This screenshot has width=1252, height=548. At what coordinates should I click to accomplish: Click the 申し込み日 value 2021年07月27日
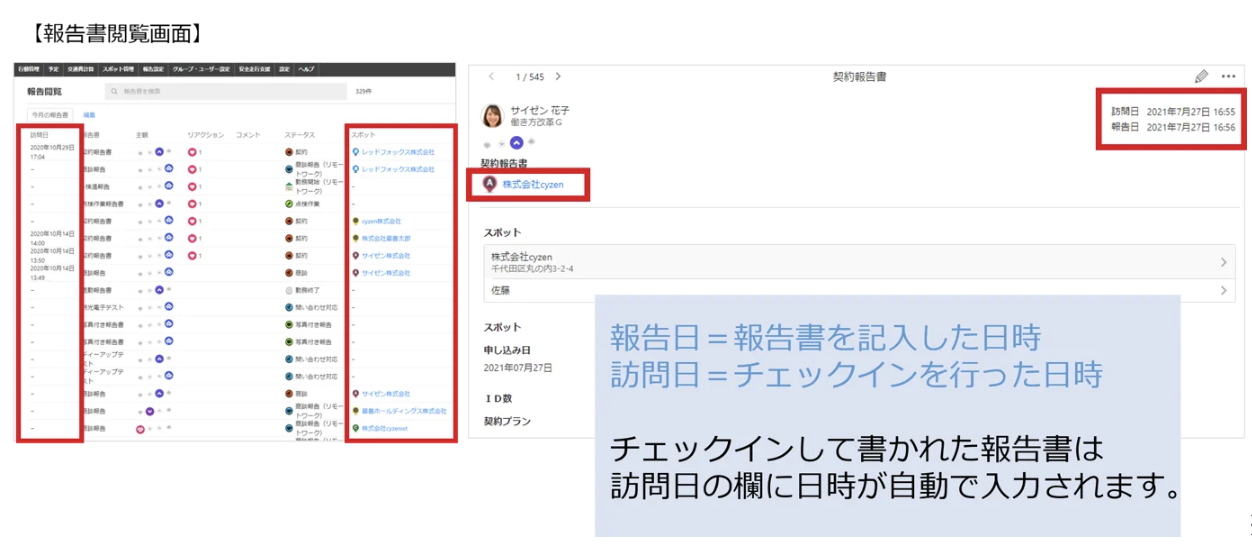[518, 368]
